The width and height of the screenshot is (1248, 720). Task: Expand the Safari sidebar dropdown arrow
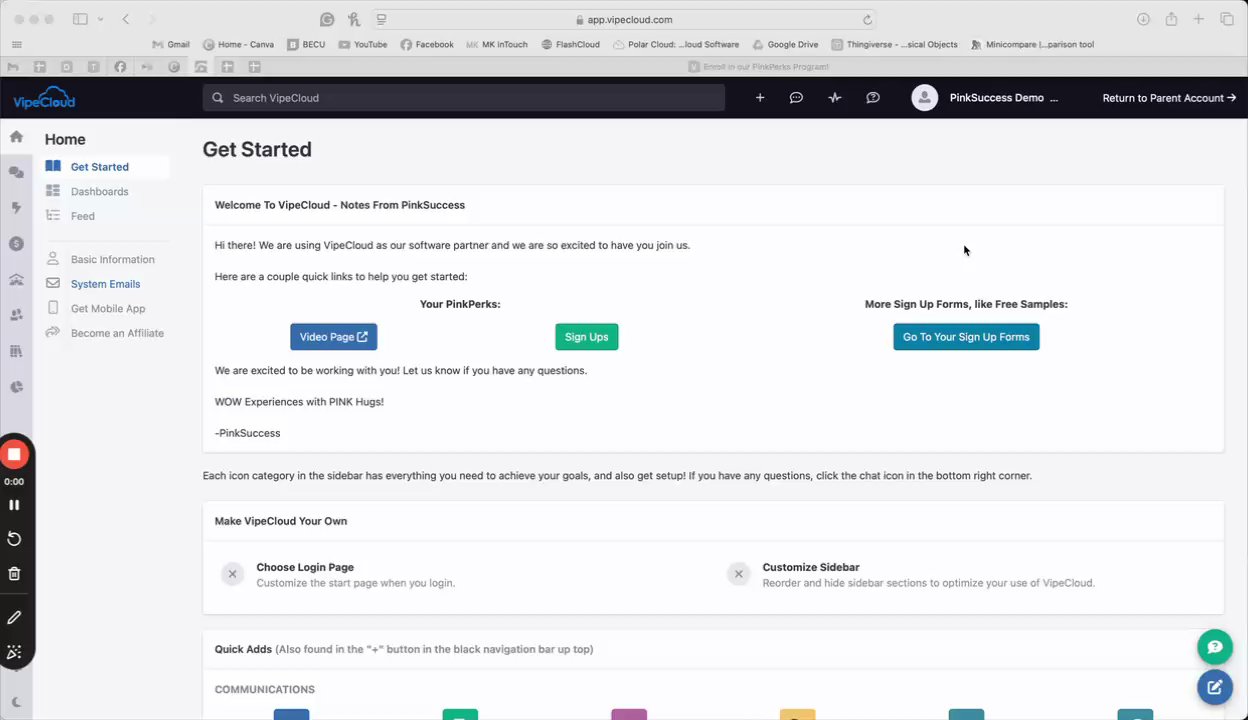[x=100, y=19]
